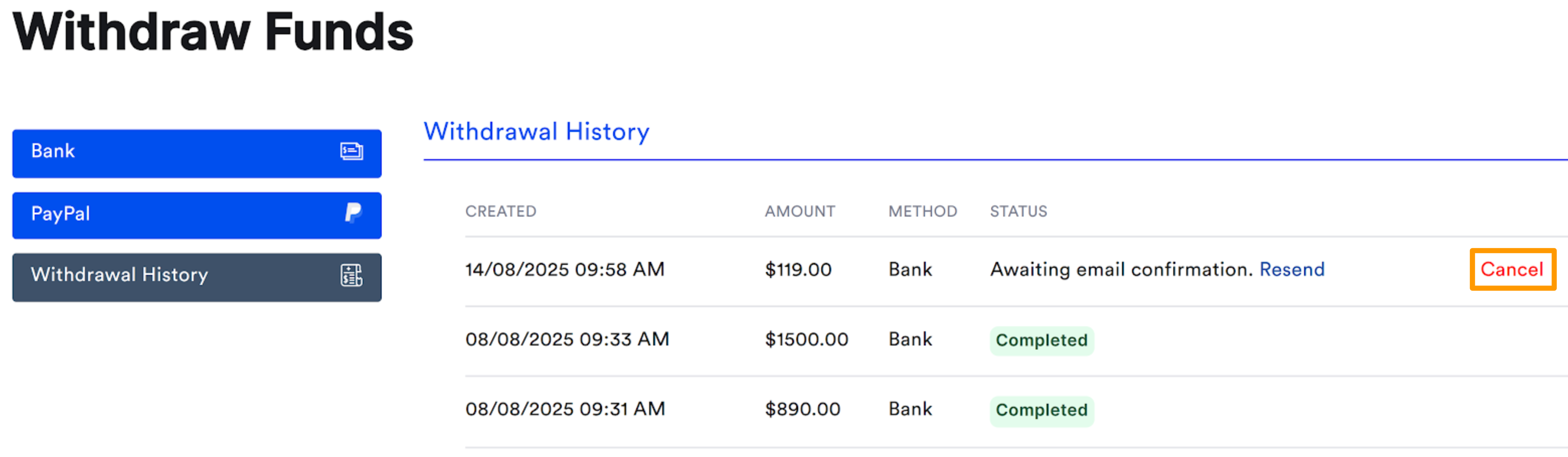This screenshot has height=457, width=1568.
Task: Click Bank method in the $1500.00 row
Action: (910, 339)
